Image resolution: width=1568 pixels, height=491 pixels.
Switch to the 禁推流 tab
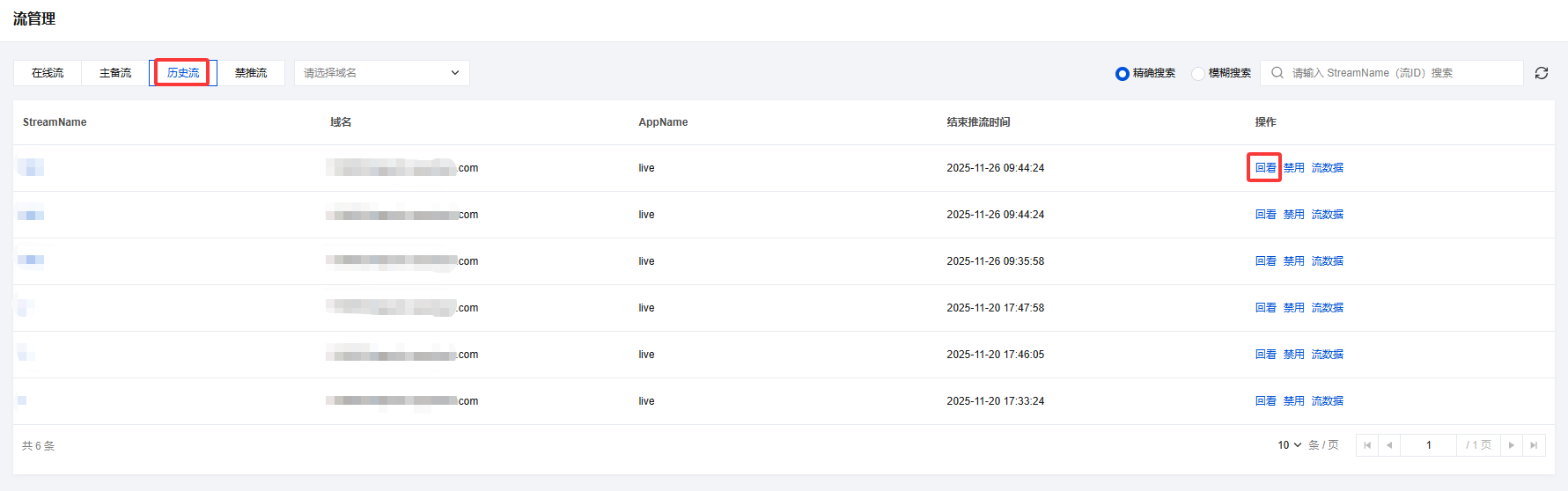point(251,73)
